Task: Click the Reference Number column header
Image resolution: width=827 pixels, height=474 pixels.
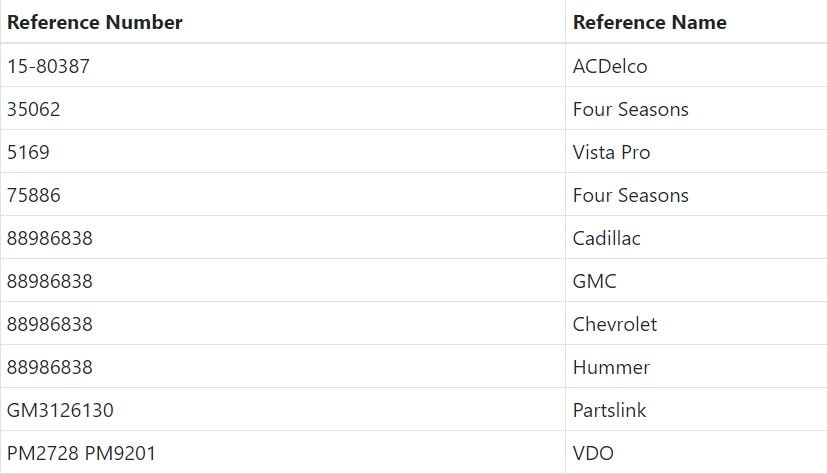Action: click(95, 22)
